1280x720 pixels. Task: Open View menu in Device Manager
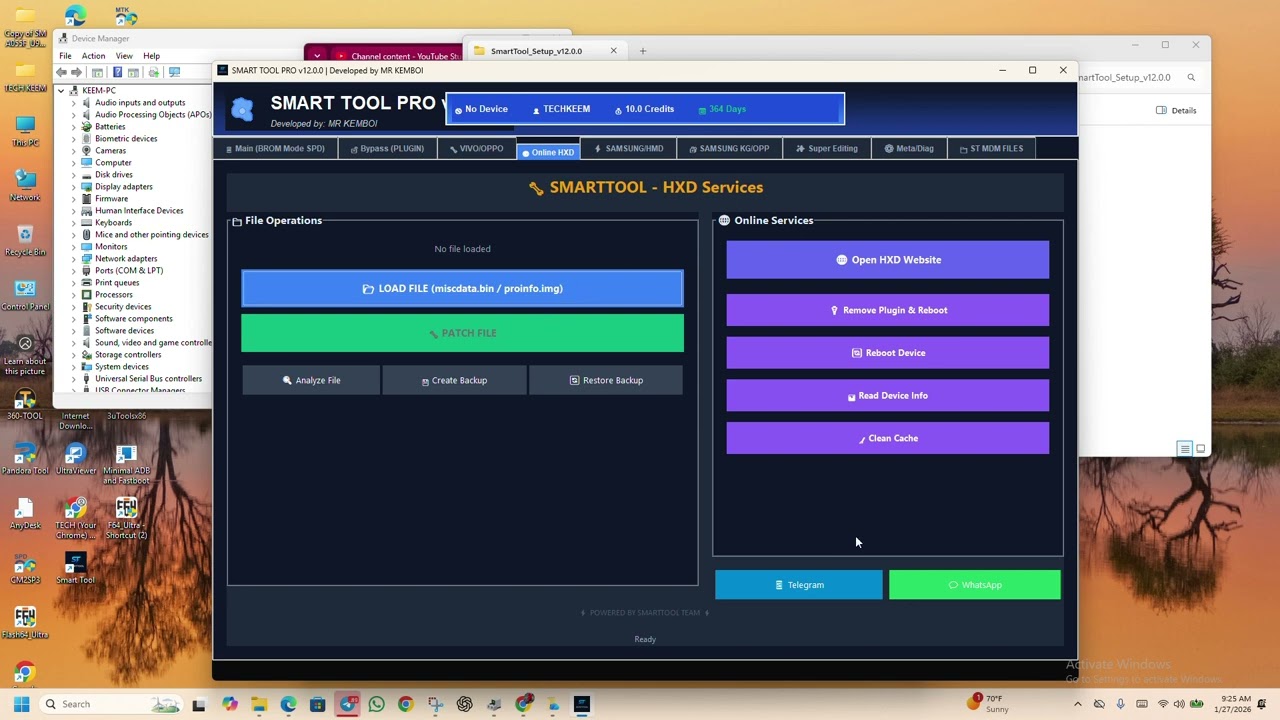click(124, 56)
